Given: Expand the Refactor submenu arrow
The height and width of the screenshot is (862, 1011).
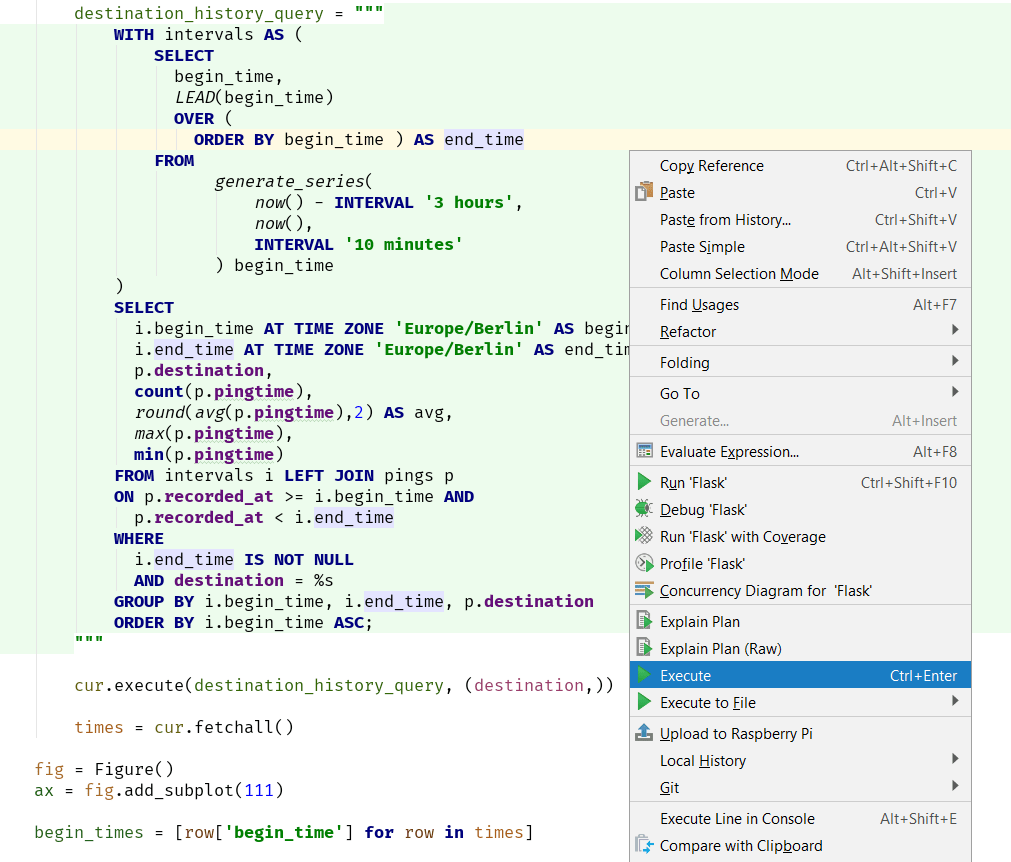Looking at the screenshot, I should [955, 330].
